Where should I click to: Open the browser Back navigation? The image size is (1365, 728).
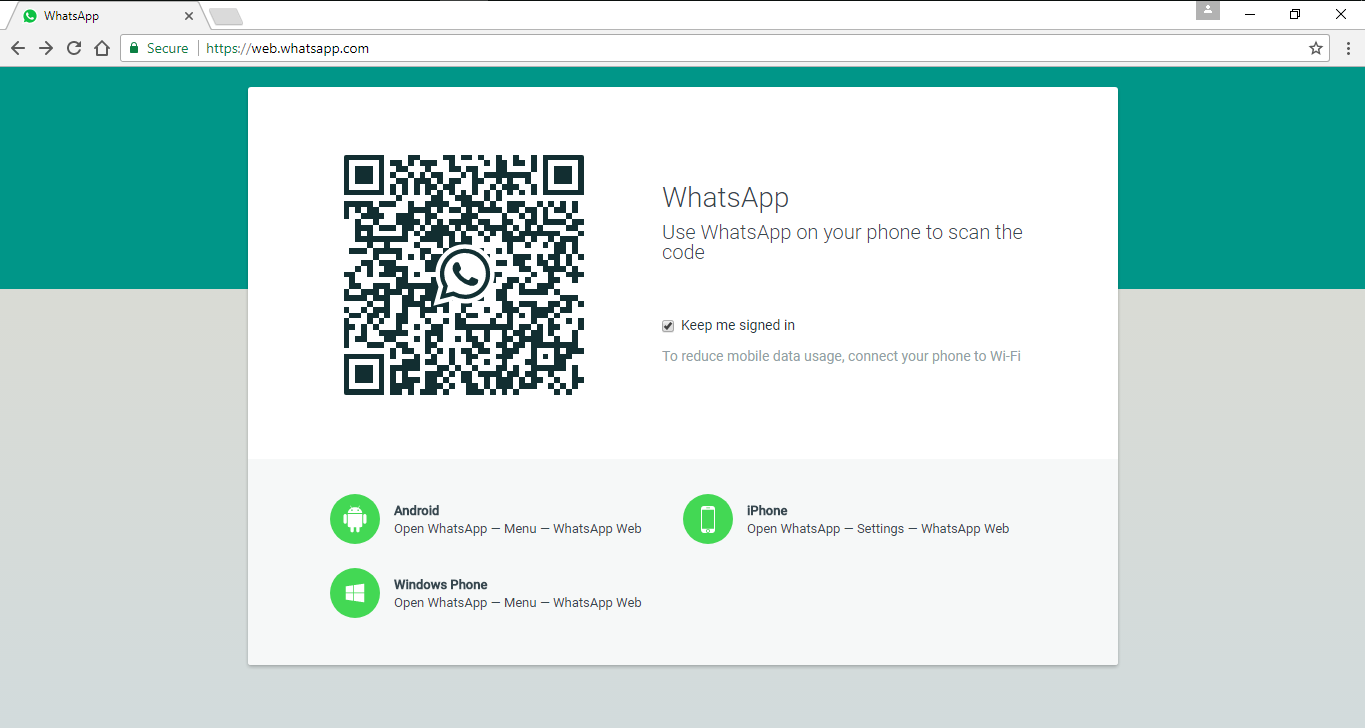[x=17, y=47]
